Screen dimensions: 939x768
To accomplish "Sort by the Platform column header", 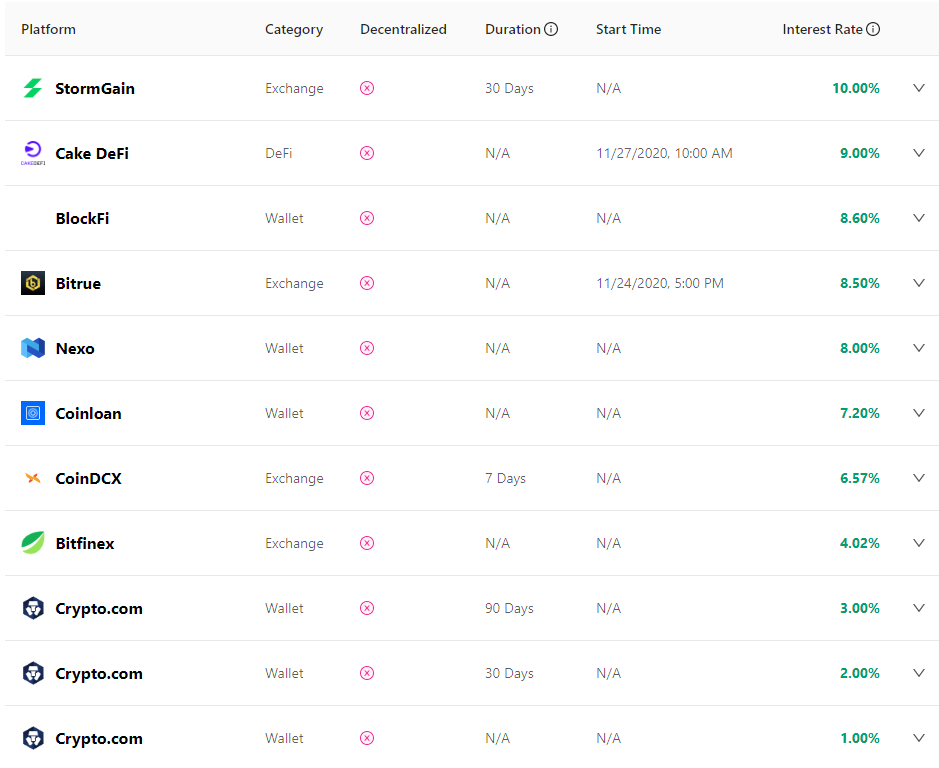I will [x=48, y=29].
